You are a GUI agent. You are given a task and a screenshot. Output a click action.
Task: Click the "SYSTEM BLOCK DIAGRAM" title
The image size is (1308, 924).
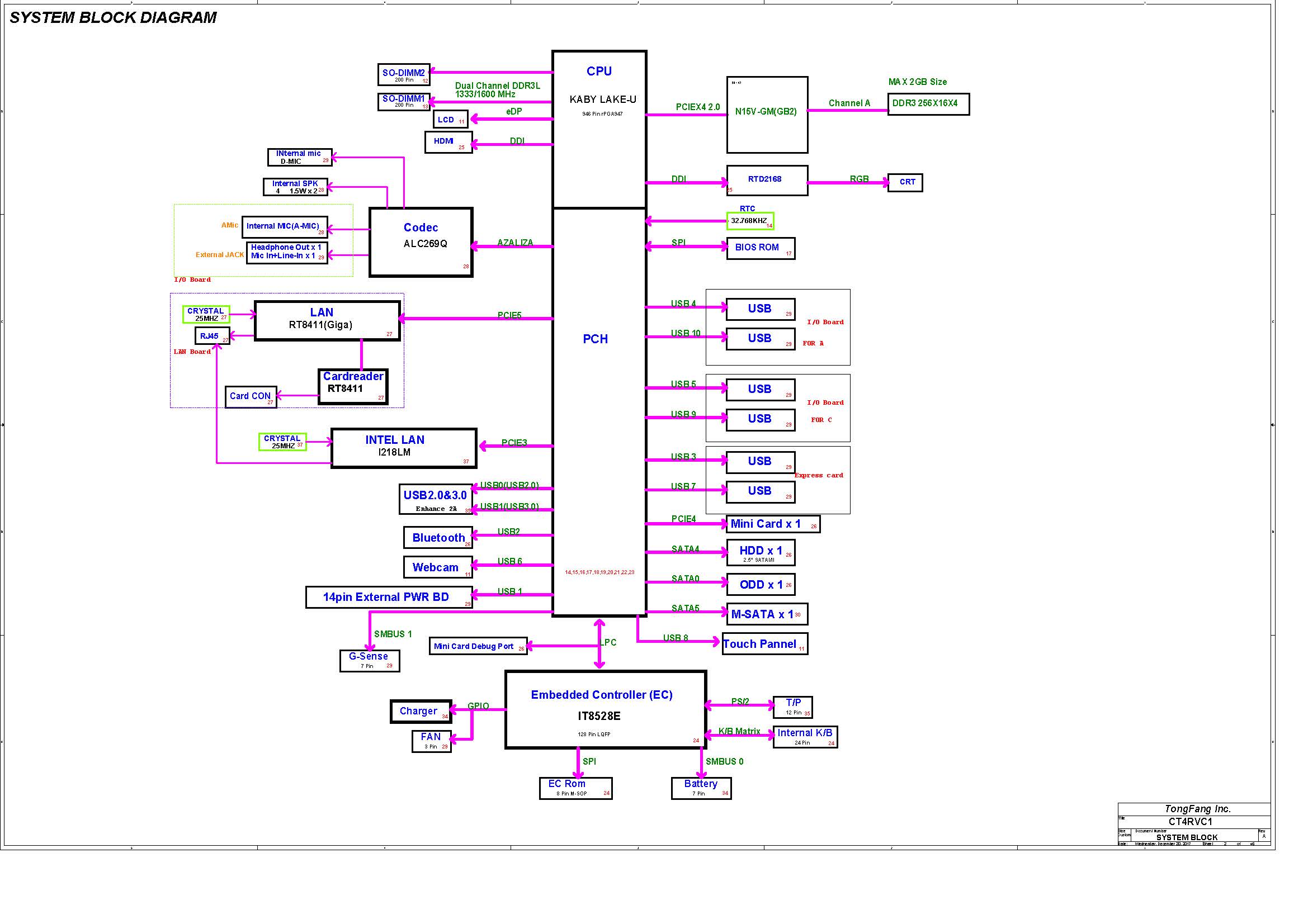click(x=113, y=18)
